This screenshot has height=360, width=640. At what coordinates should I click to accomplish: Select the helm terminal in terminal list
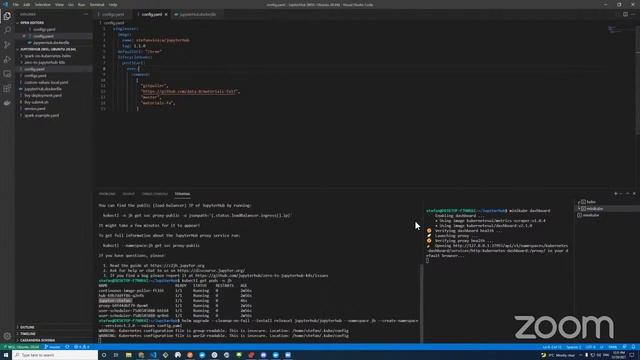pyautogui.click(x=591, y=202)
